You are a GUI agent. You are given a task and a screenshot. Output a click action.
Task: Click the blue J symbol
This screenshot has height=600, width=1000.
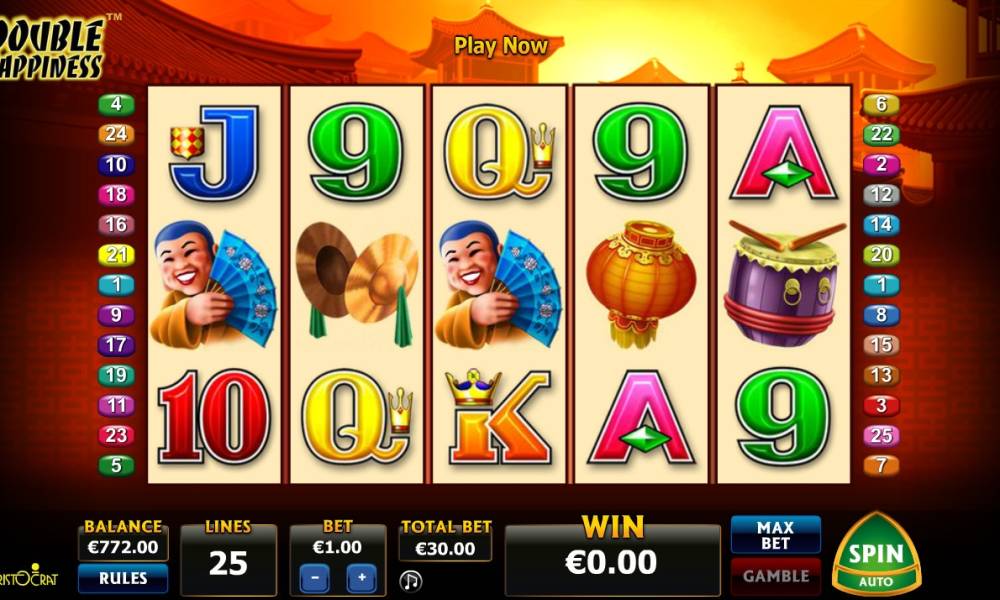pos(214,154)
